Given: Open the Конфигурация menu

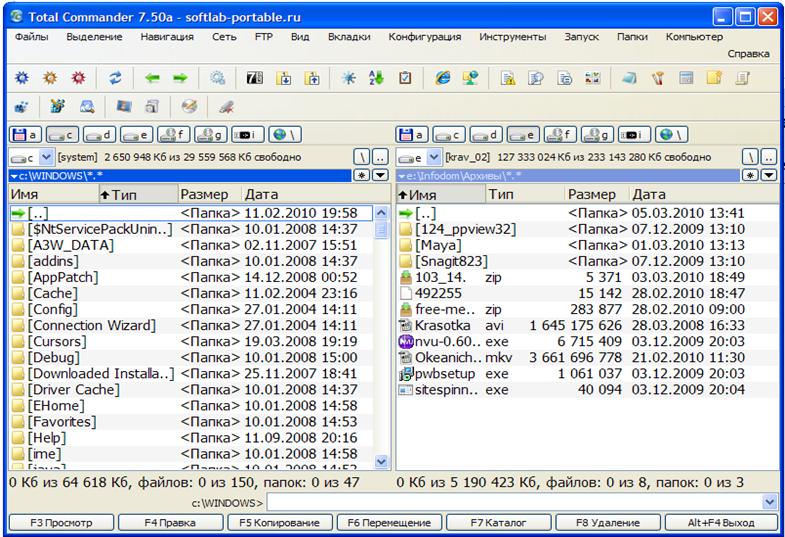Looking at the screenshot, I should pos(425,37).
